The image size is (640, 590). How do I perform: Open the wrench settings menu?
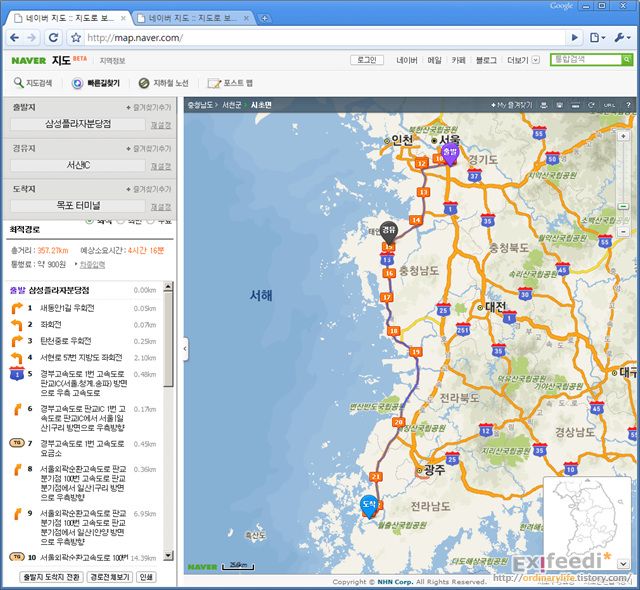point(622,38)
